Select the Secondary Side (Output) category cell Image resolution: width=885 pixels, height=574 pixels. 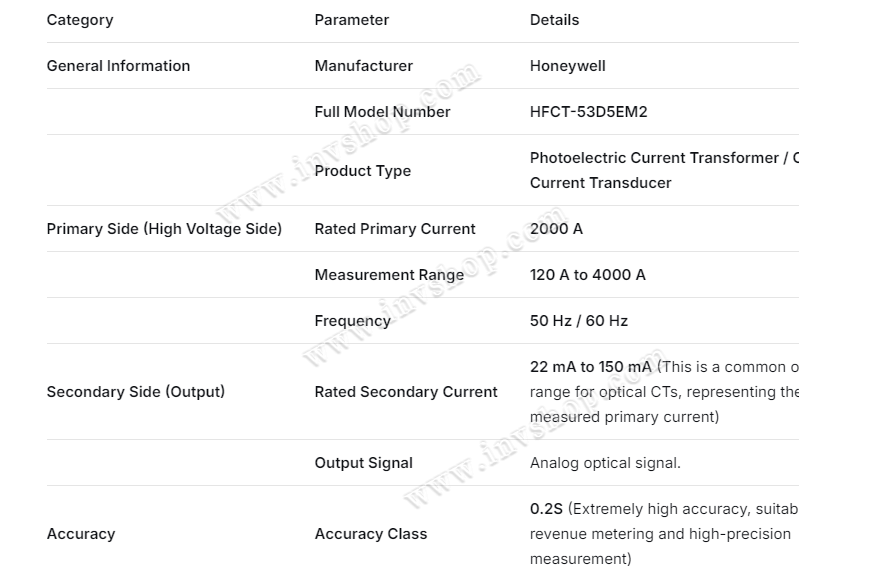135,392
